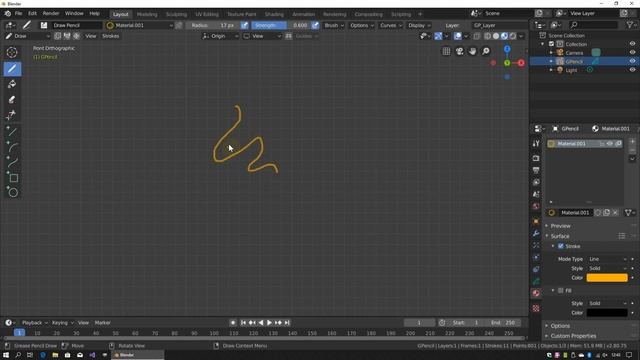This screenshot has height=360, width=640.
Task: Open the fill Style Solid dropdown
Action: 607,303
